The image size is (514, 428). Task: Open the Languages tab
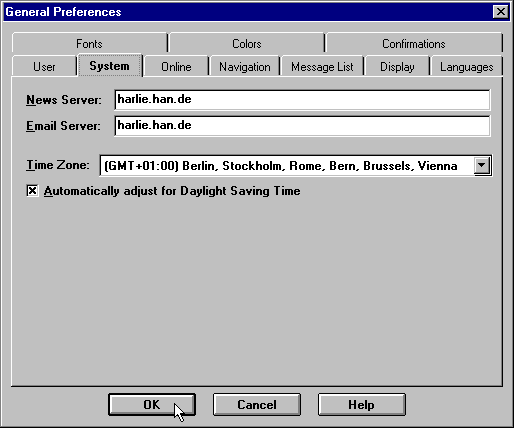point(467,67)
